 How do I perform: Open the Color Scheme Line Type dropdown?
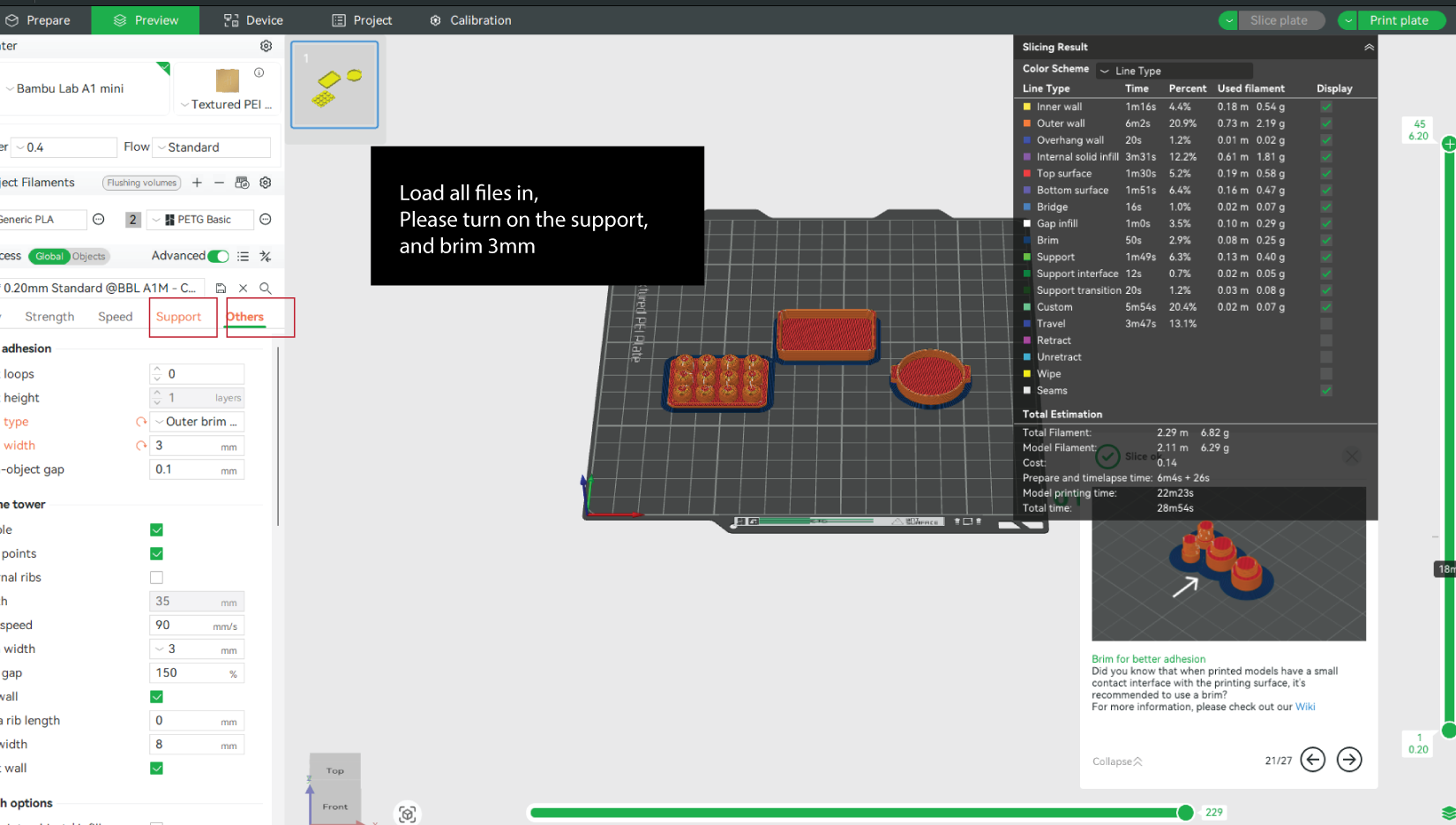point(1174,71)
